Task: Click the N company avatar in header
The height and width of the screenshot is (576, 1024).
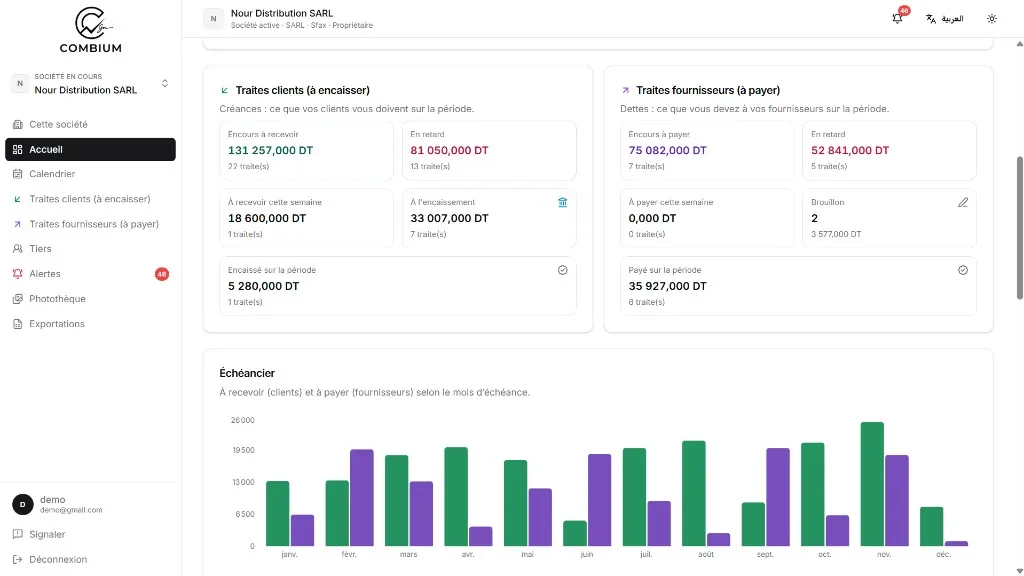Action: 214,19
